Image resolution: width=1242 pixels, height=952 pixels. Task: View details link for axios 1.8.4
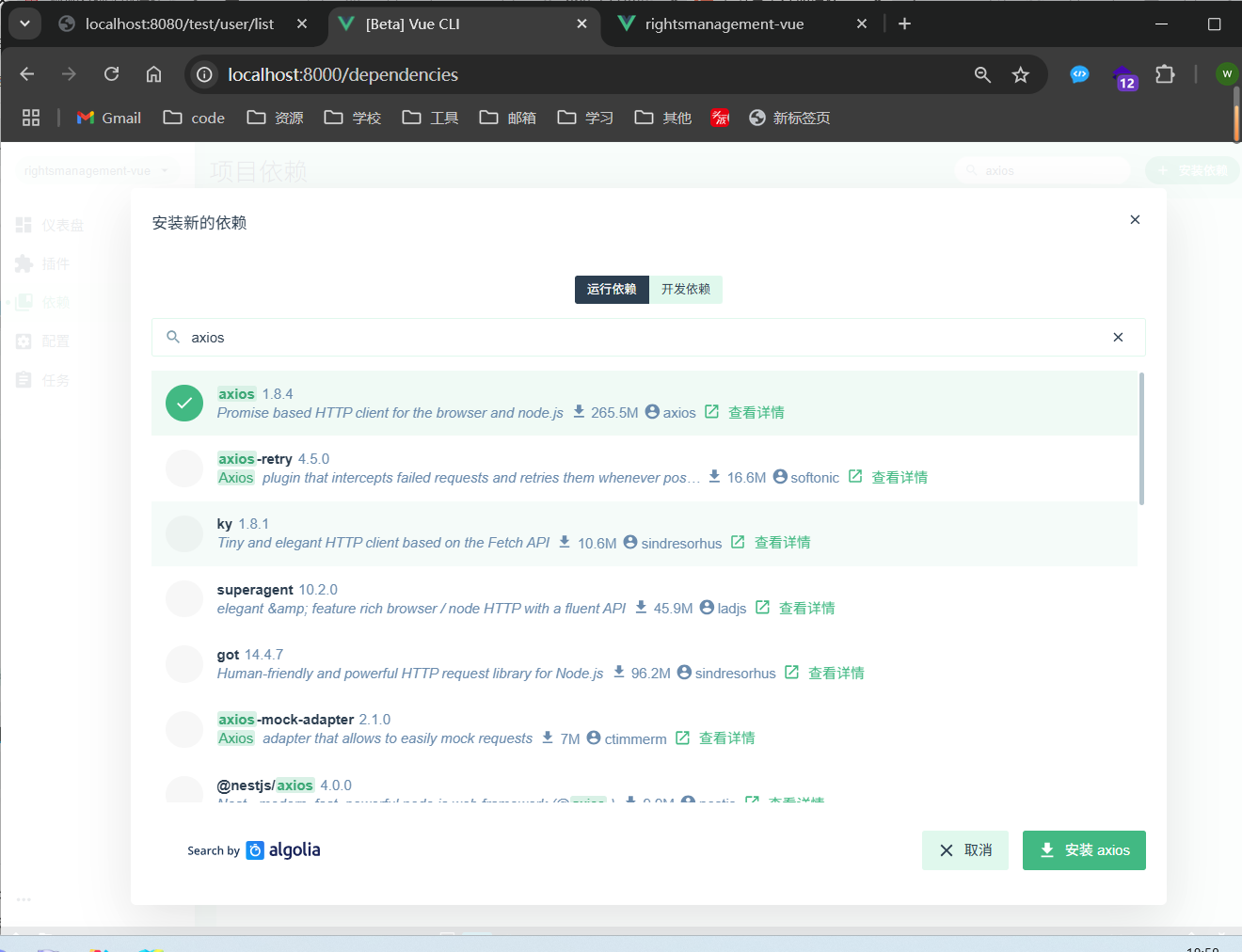pos(756,413)
